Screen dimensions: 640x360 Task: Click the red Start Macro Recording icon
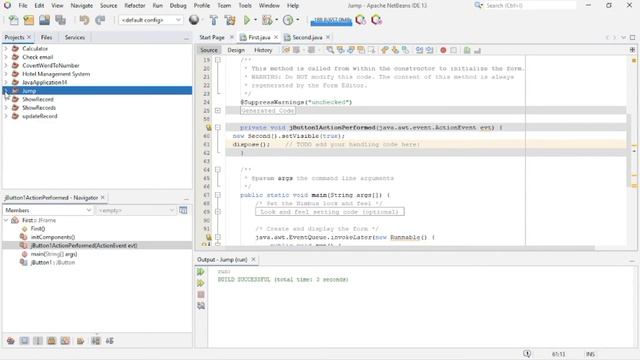tap(443, 50)
